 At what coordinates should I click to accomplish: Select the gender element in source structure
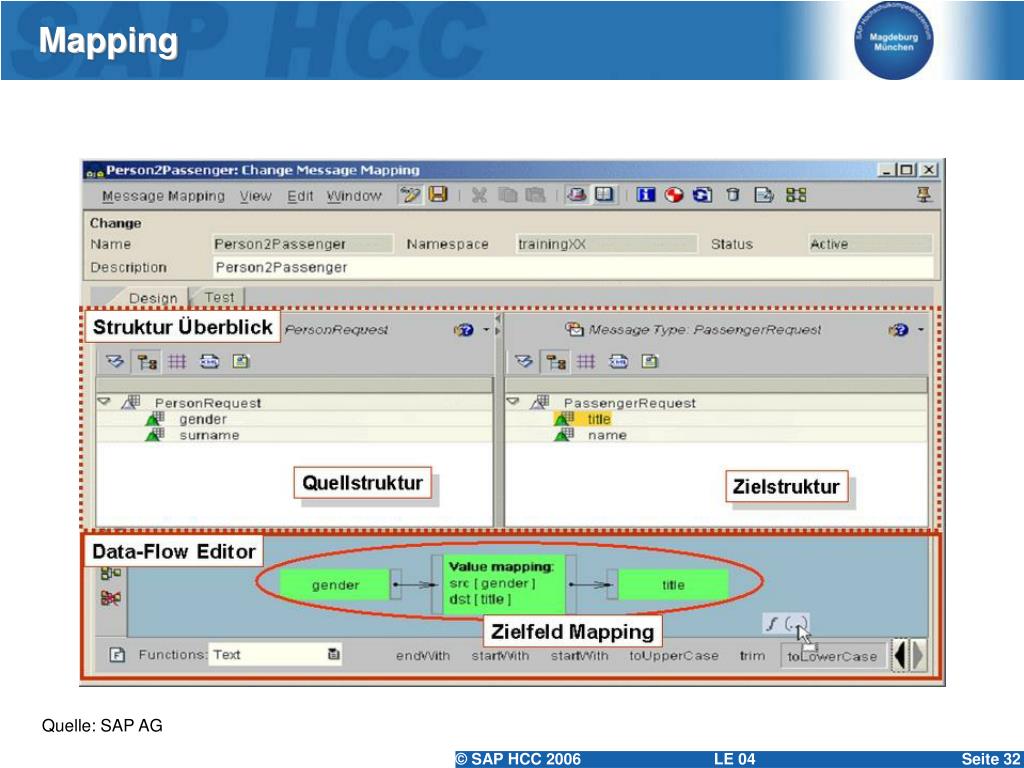[x=203, y=419]
